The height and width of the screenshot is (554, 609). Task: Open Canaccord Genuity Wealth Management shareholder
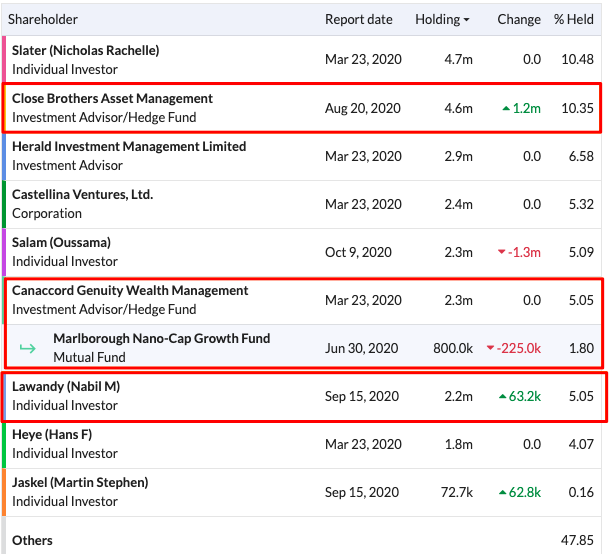click(x=130, y=291)
